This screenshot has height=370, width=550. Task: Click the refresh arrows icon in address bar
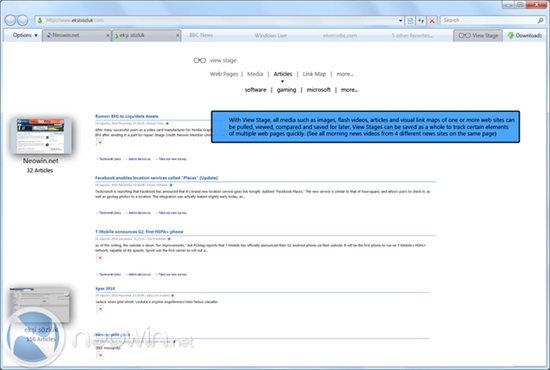(x=421, y=21)
